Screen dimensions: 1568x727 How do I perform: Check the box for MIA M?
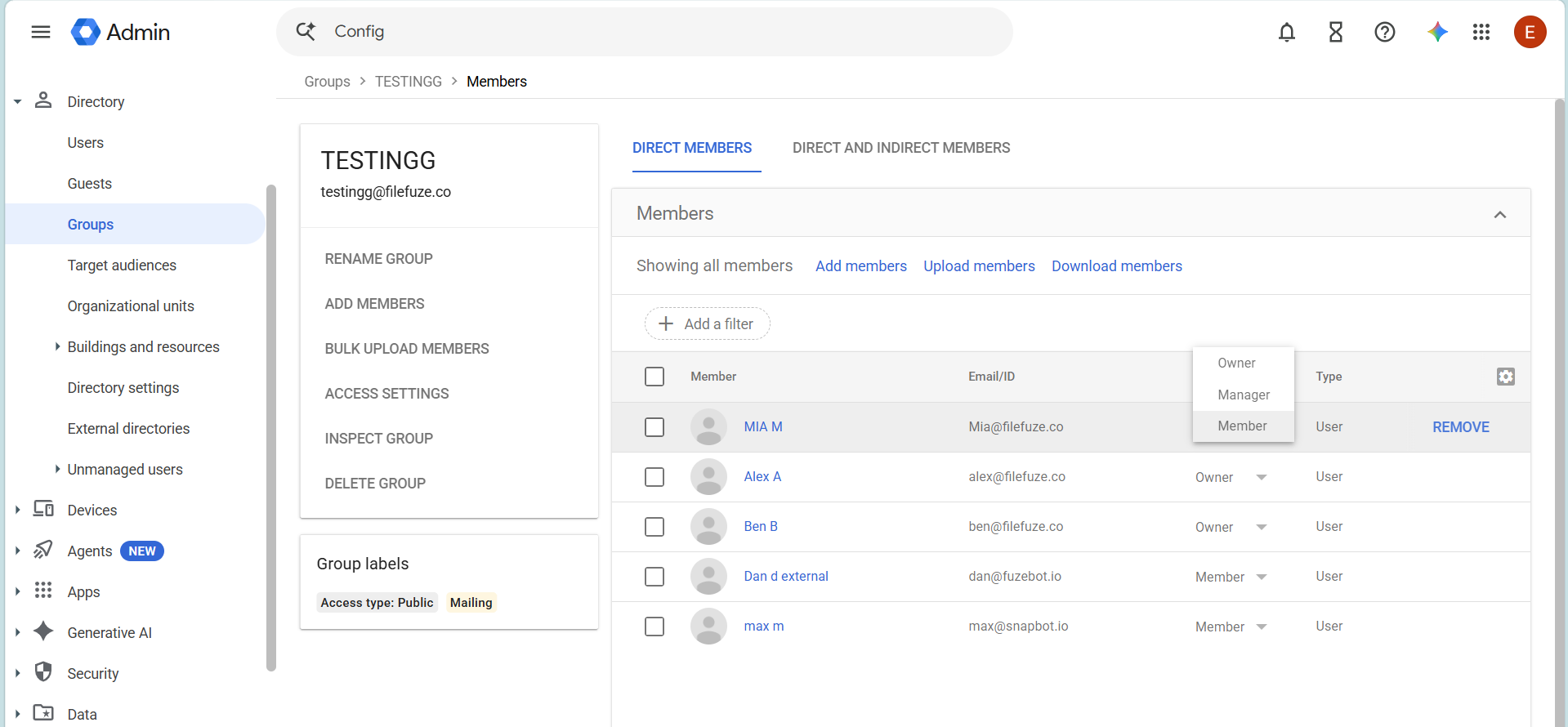654,427
